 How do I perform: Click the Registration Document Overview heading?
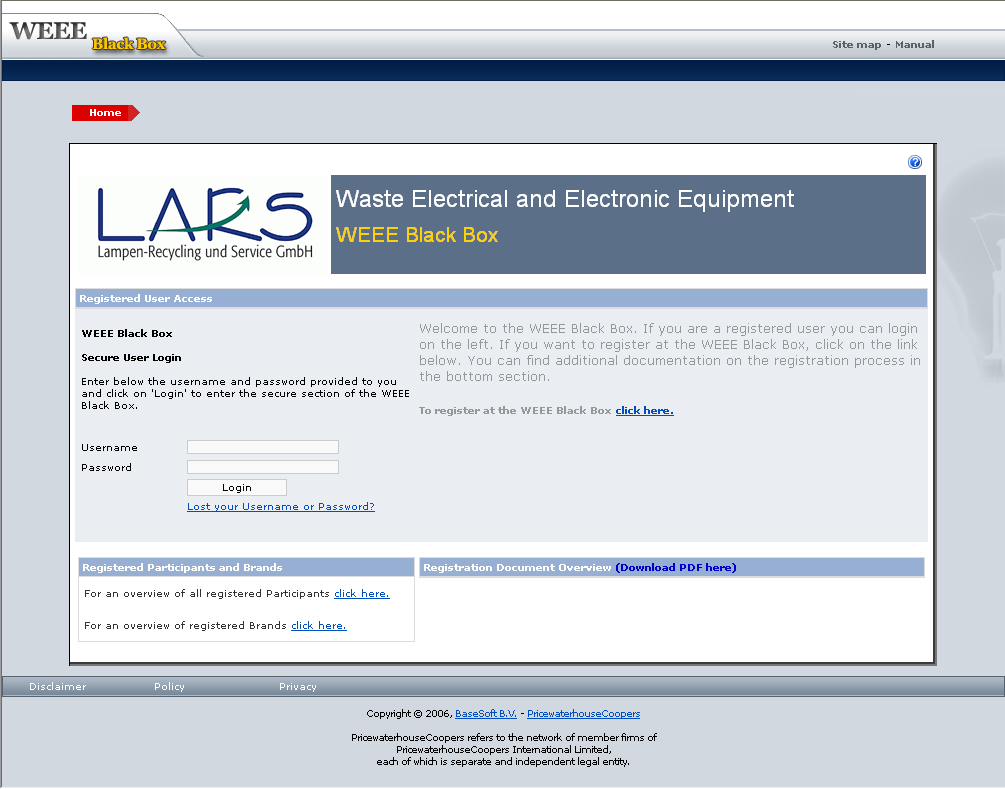point(517,567)
